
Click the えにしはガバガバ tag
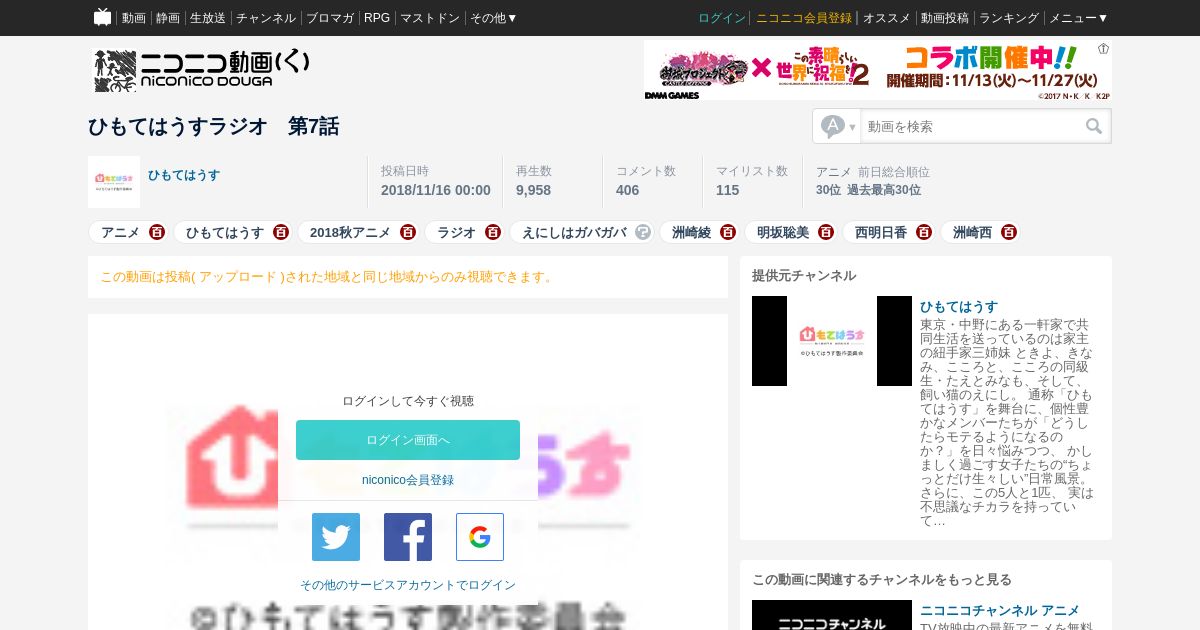point(574,232)
